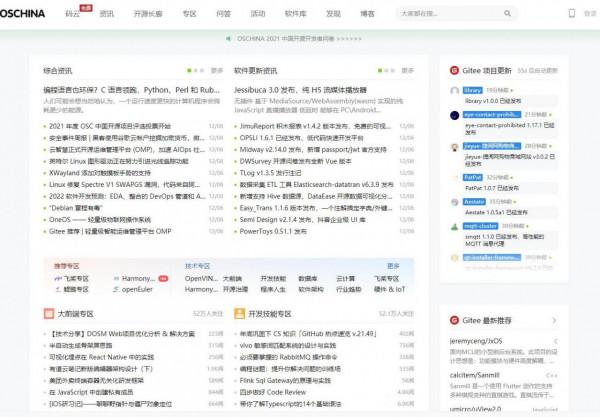Open the Flink Sql Gateway article

[x=285, y=381]
